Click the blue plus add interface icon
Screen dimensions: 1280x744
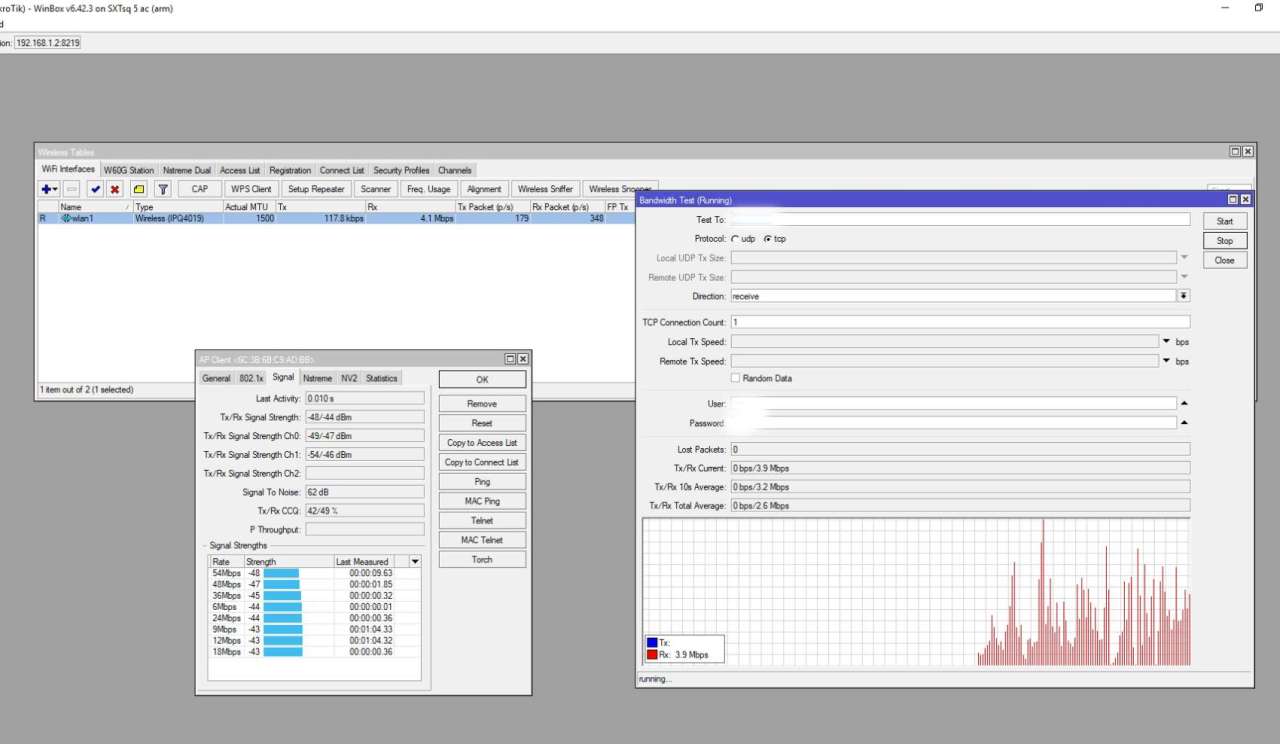[47, 189]
